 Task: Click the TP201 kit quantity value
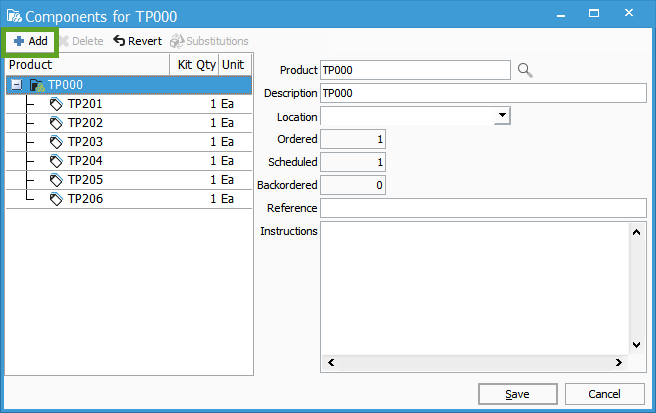[213, 104]
